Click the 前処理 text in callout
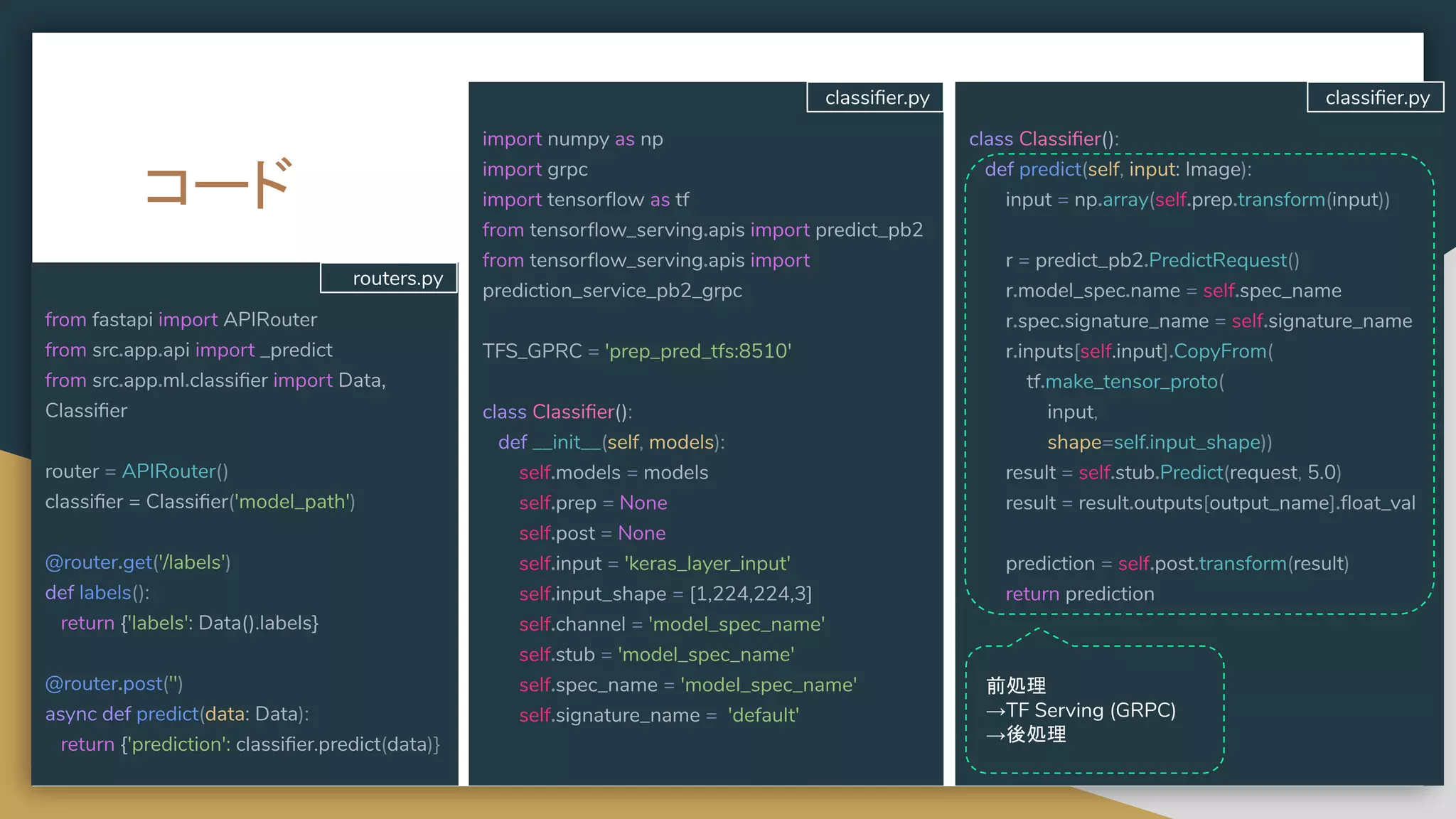The image size is (1456, 819). pyautogui.click(x=1016, y=685)
